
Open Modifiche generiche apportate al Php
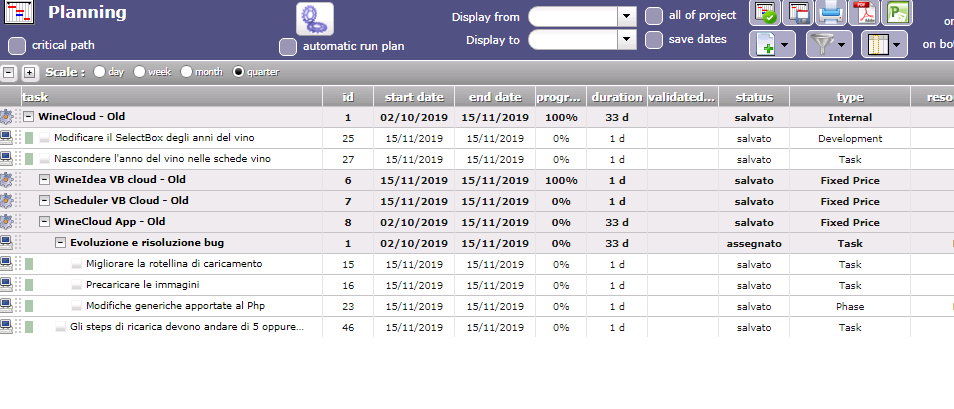[175, 306]
